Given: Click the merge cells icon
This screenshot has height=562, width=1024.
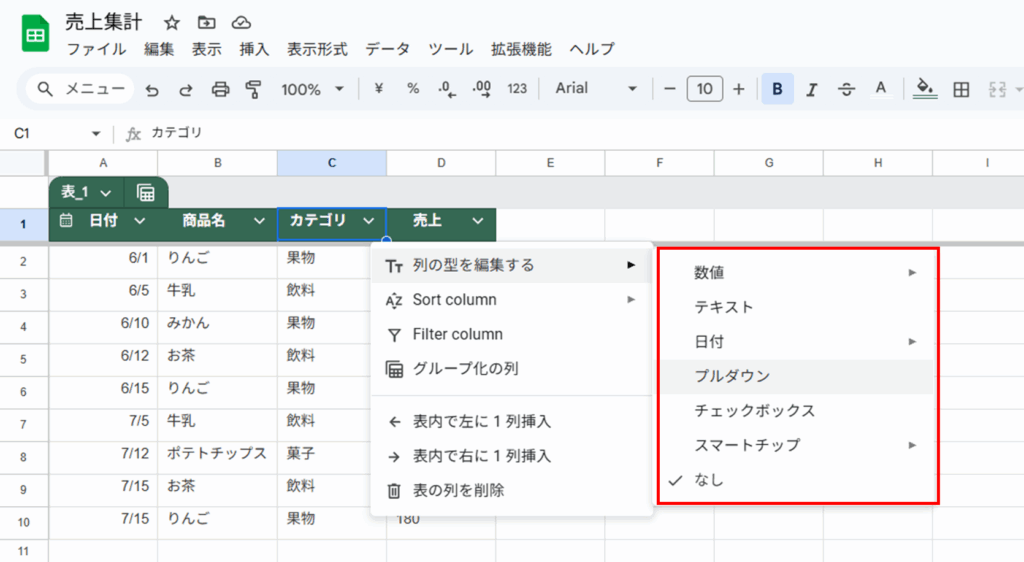Looking at the screenshot, I should coord(997,89).
